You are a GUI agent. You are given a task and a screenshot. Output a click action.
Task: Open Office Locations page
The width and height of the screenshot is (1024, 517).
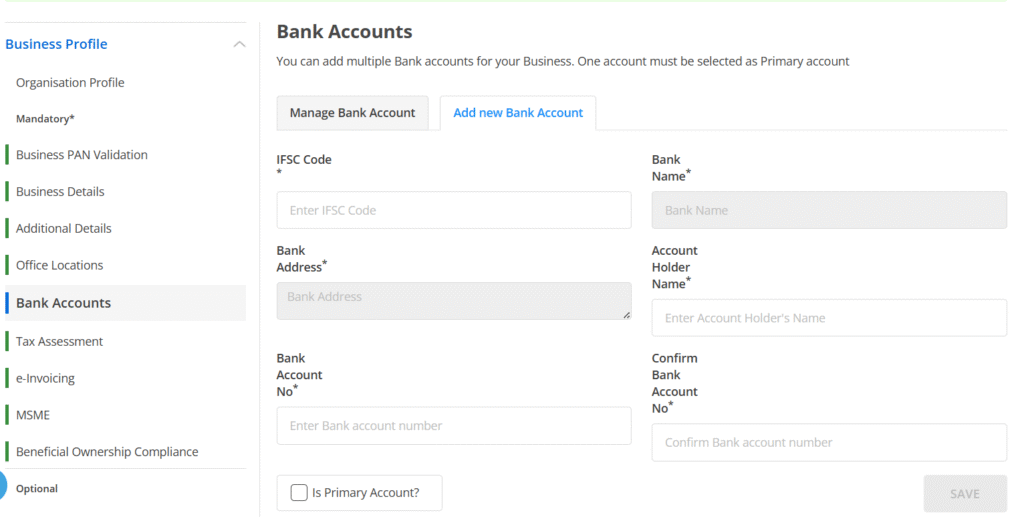(x=60, y=266)
